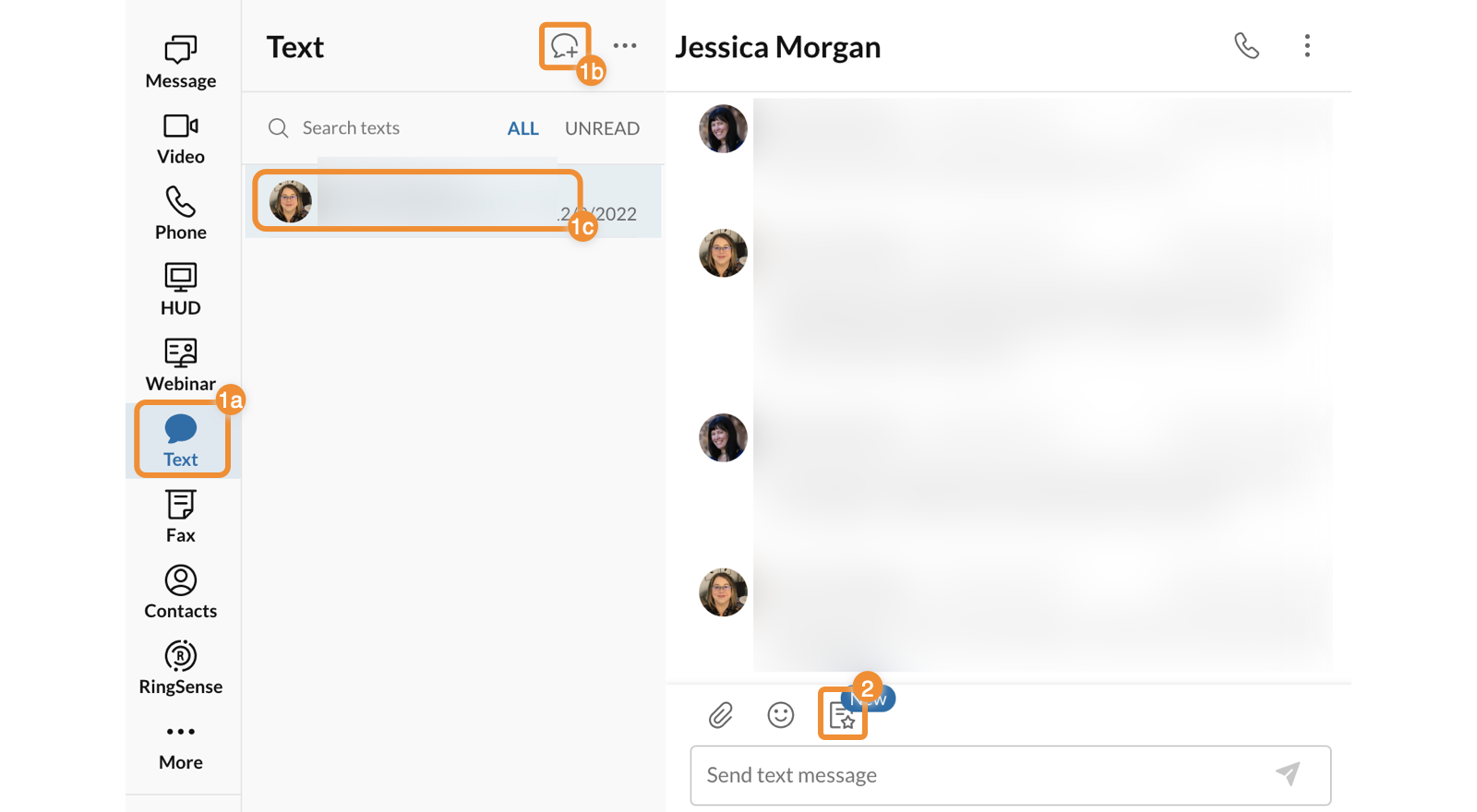Screen dimensions: 1477x812
Task: Select the HUD sidebar icon
Action: click(181, 289)
